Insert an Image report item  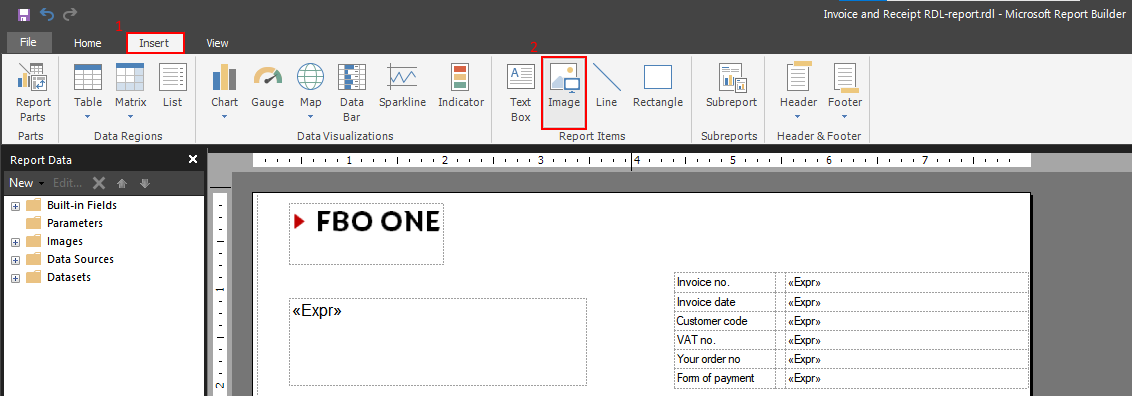(564, 92)
